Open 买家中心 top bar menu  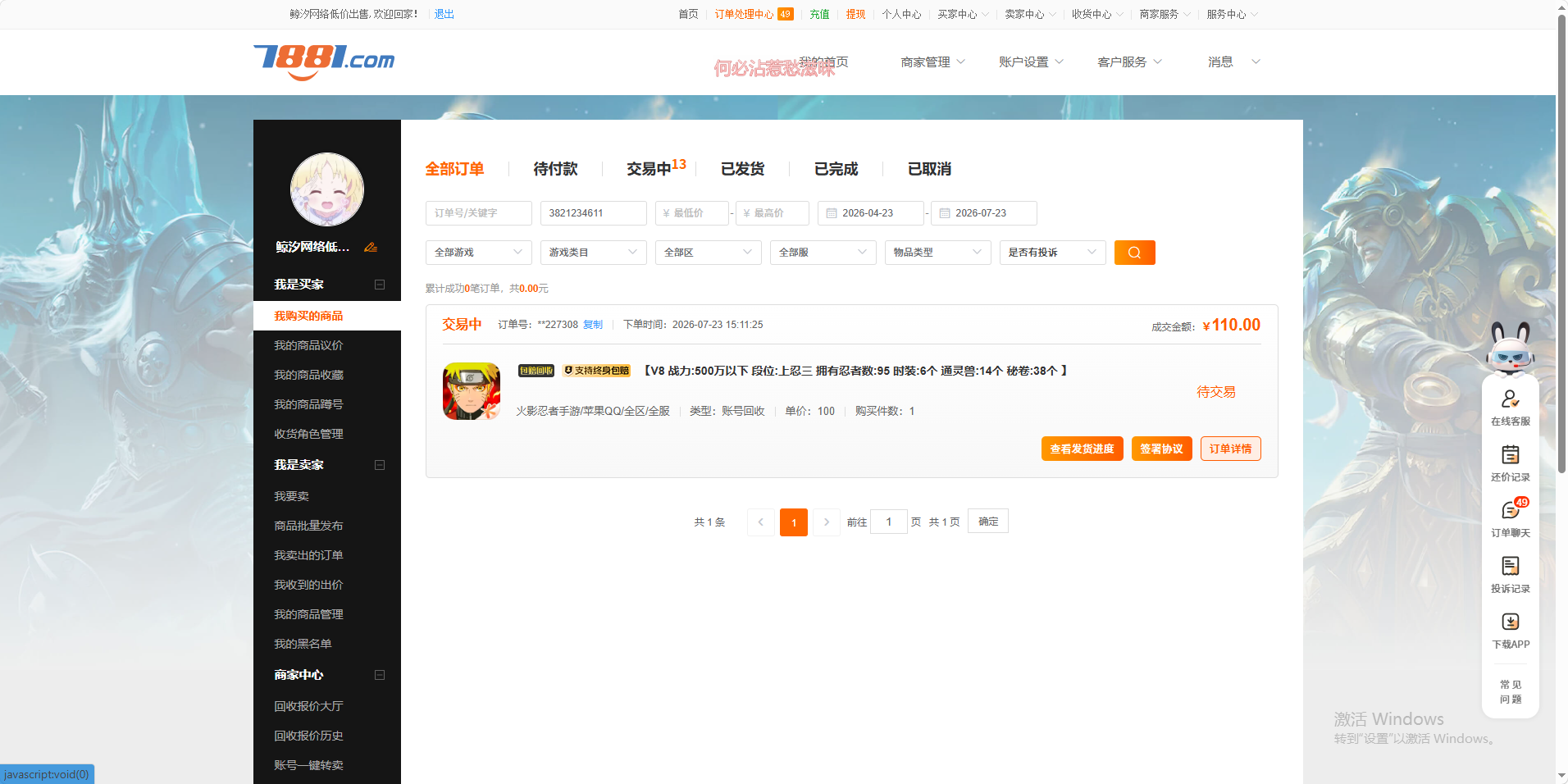(963, 14)
